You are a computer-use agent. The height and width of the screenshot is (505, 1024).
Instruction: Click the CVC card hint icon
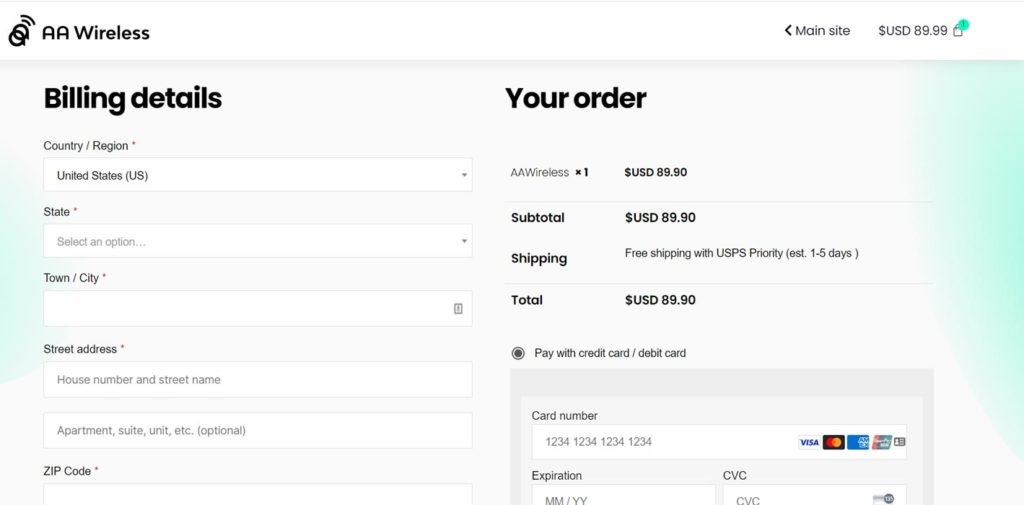coord(883,499)
